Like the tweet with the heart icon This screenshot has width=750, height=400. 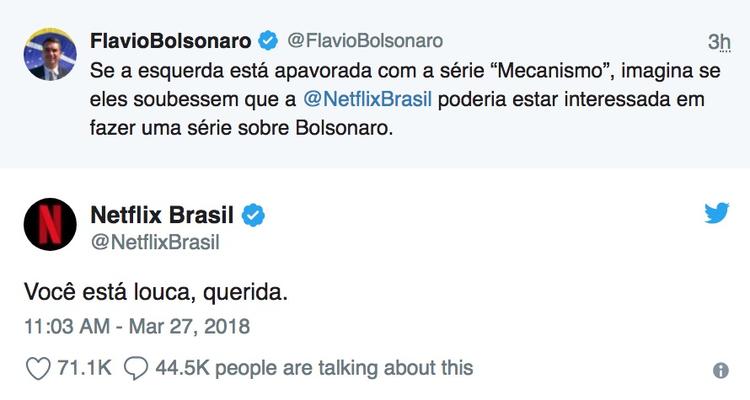coord(37,369)
